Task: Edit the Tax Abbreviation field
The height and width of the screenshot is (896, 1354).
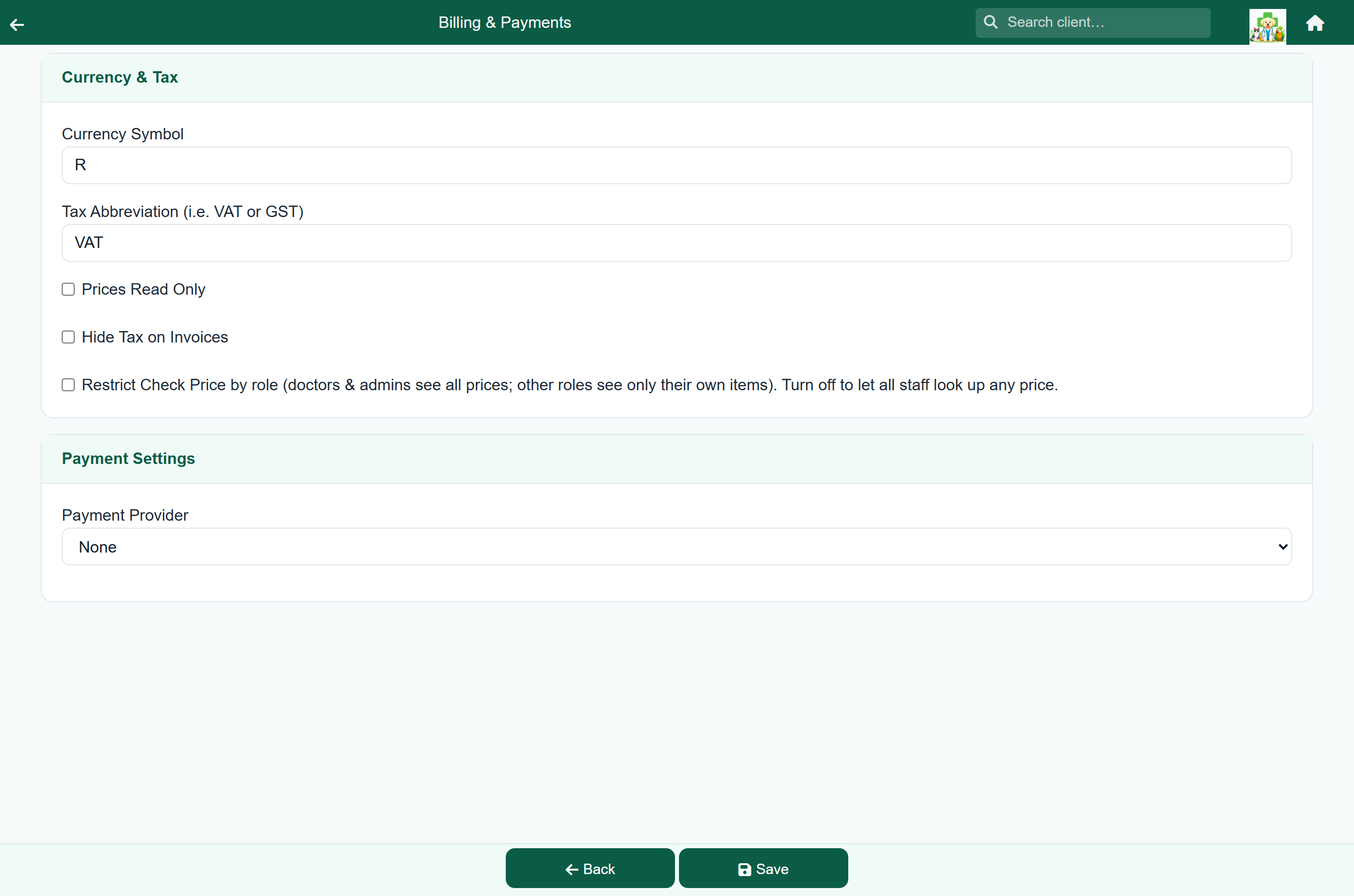Action: pyautogui.click(x=677, y=243)
